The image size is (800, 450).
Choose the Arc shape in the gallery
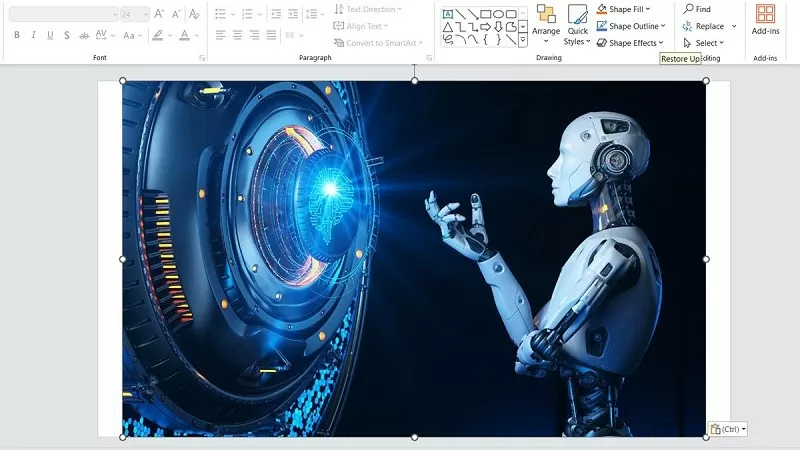[x=461, y=39]
